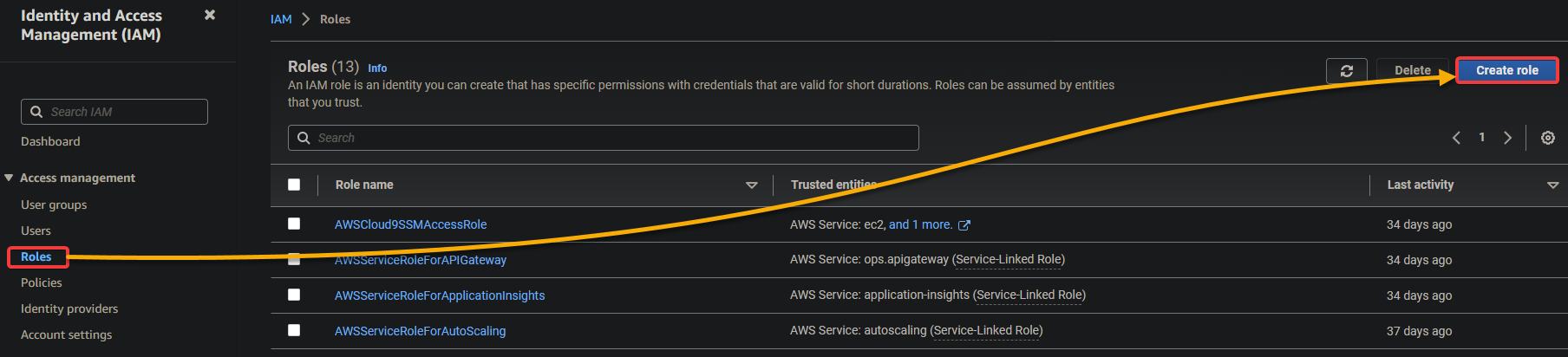Click the Create role button

1506,70
